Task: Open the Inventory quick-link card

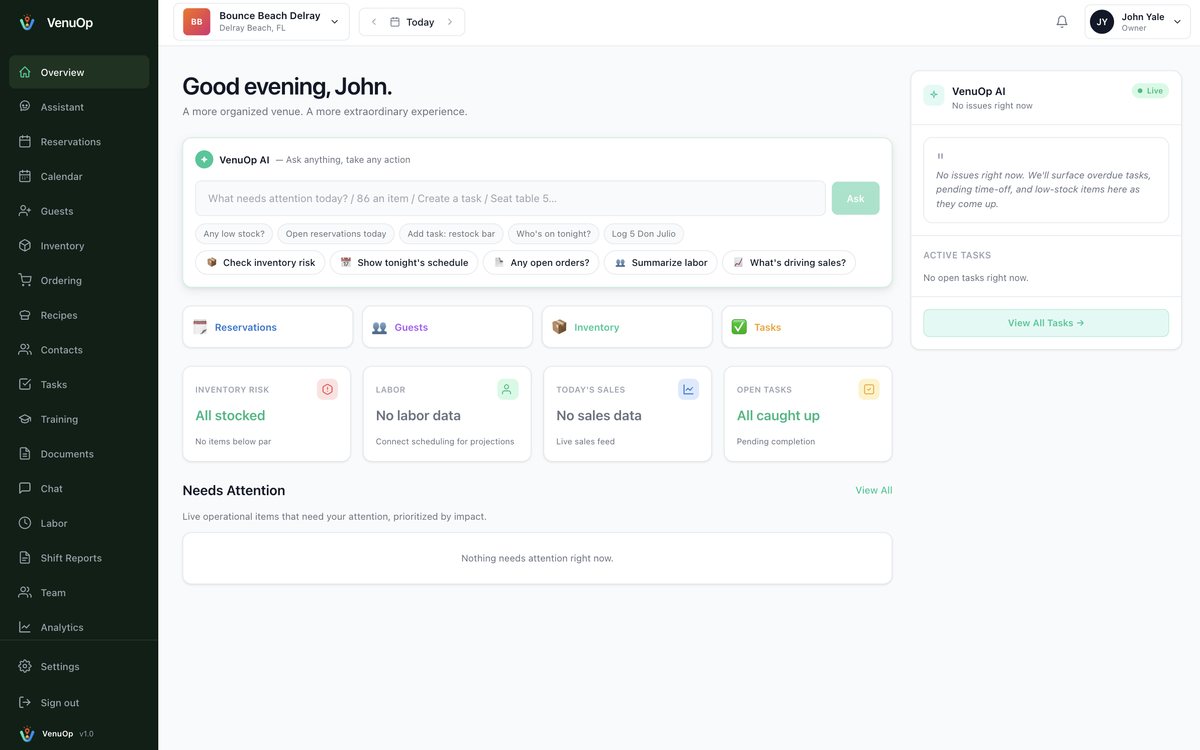Action: pos(627,327)
